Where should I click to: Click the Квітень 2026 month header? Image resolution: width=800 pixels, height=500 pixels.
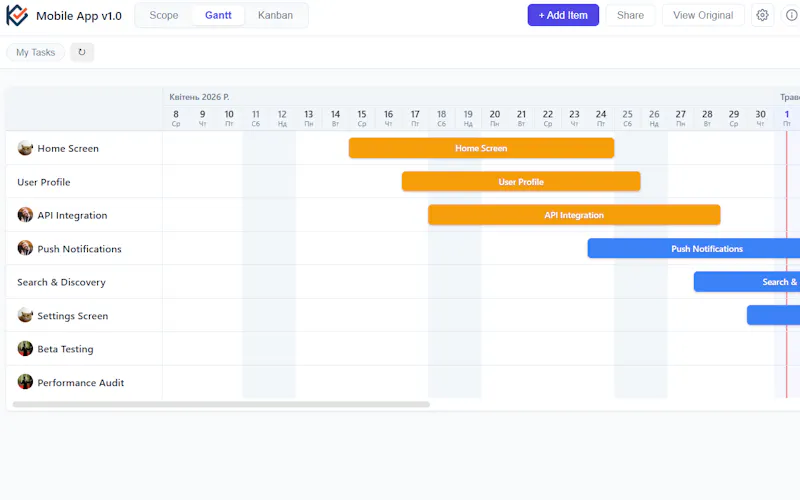coord(199,97)
